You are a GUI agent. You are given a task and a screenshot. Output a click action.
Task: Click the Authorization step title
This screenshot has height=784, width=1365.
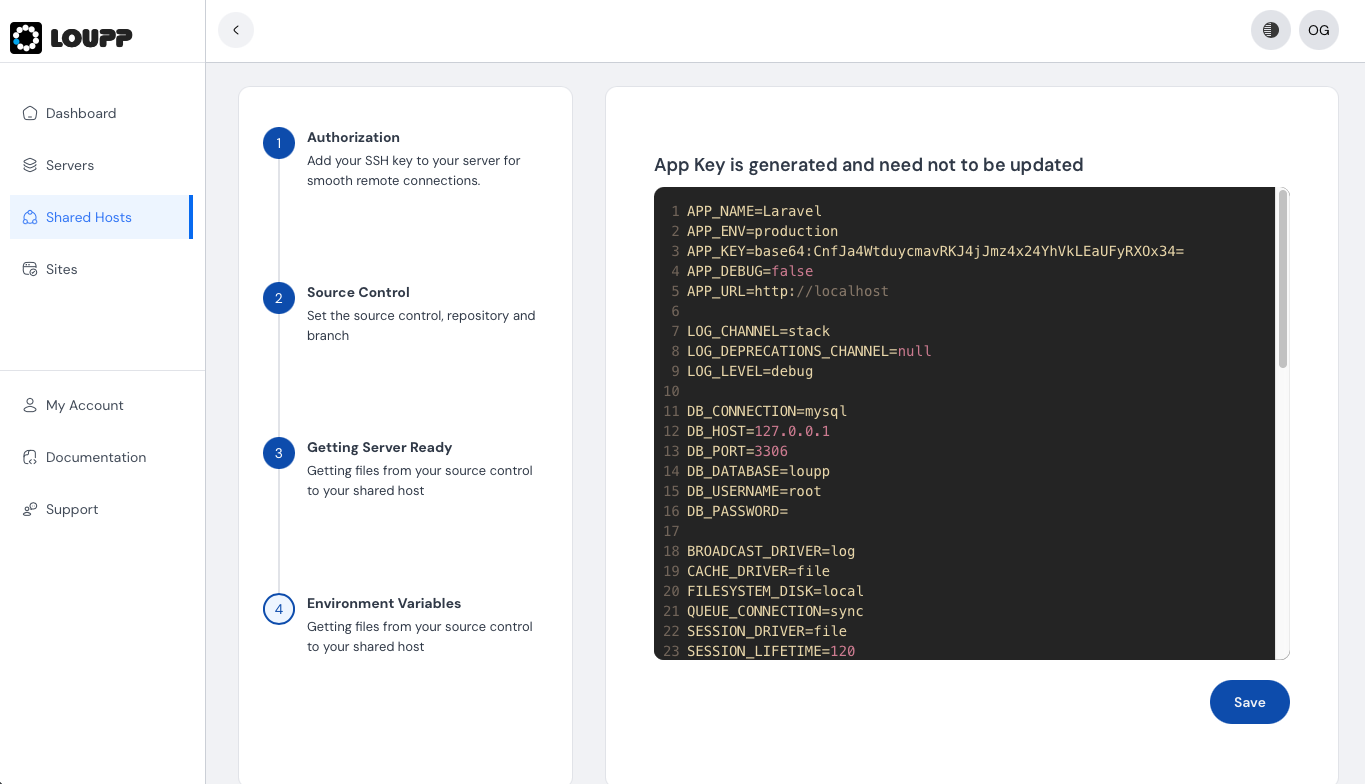[353, 137]
